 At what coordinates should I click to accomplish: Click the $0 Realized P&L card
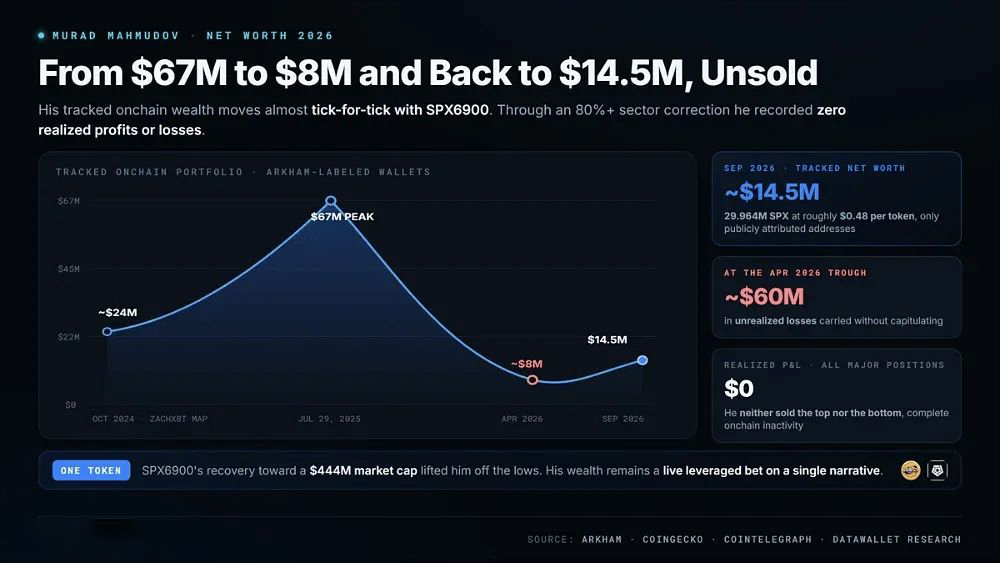click(836, 395)
